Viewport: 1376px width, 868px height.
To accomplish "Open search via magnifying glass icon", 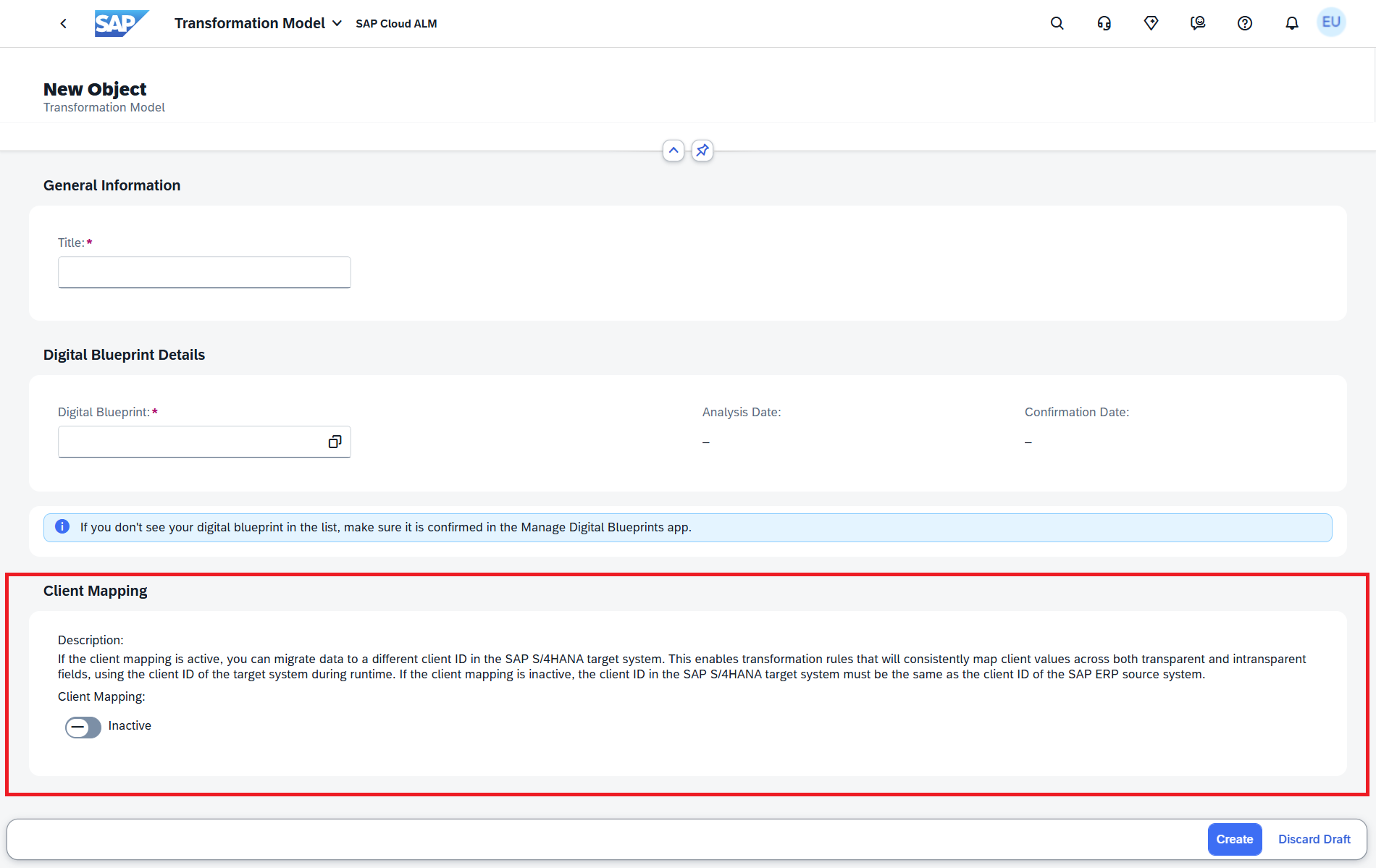I will (1057, 24).
